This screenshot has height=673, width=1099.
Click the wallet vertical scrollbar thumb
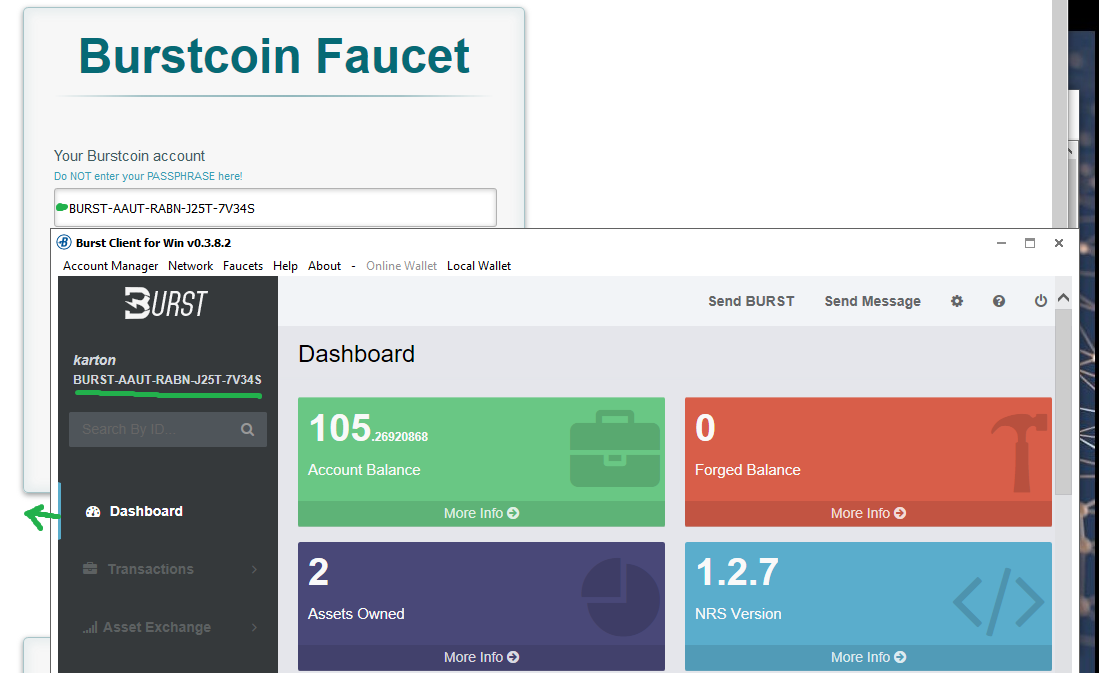1063,401
